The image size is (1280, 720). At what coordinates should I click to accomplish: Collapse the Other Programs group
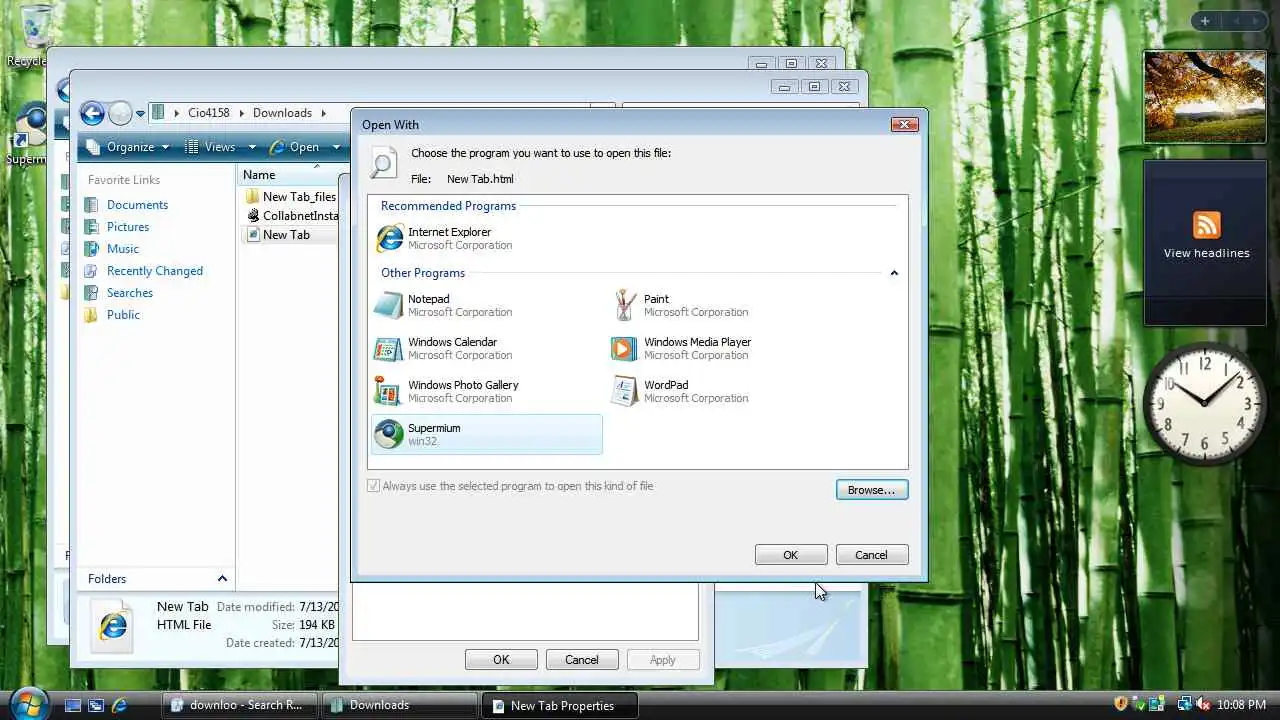click(894, 273)
